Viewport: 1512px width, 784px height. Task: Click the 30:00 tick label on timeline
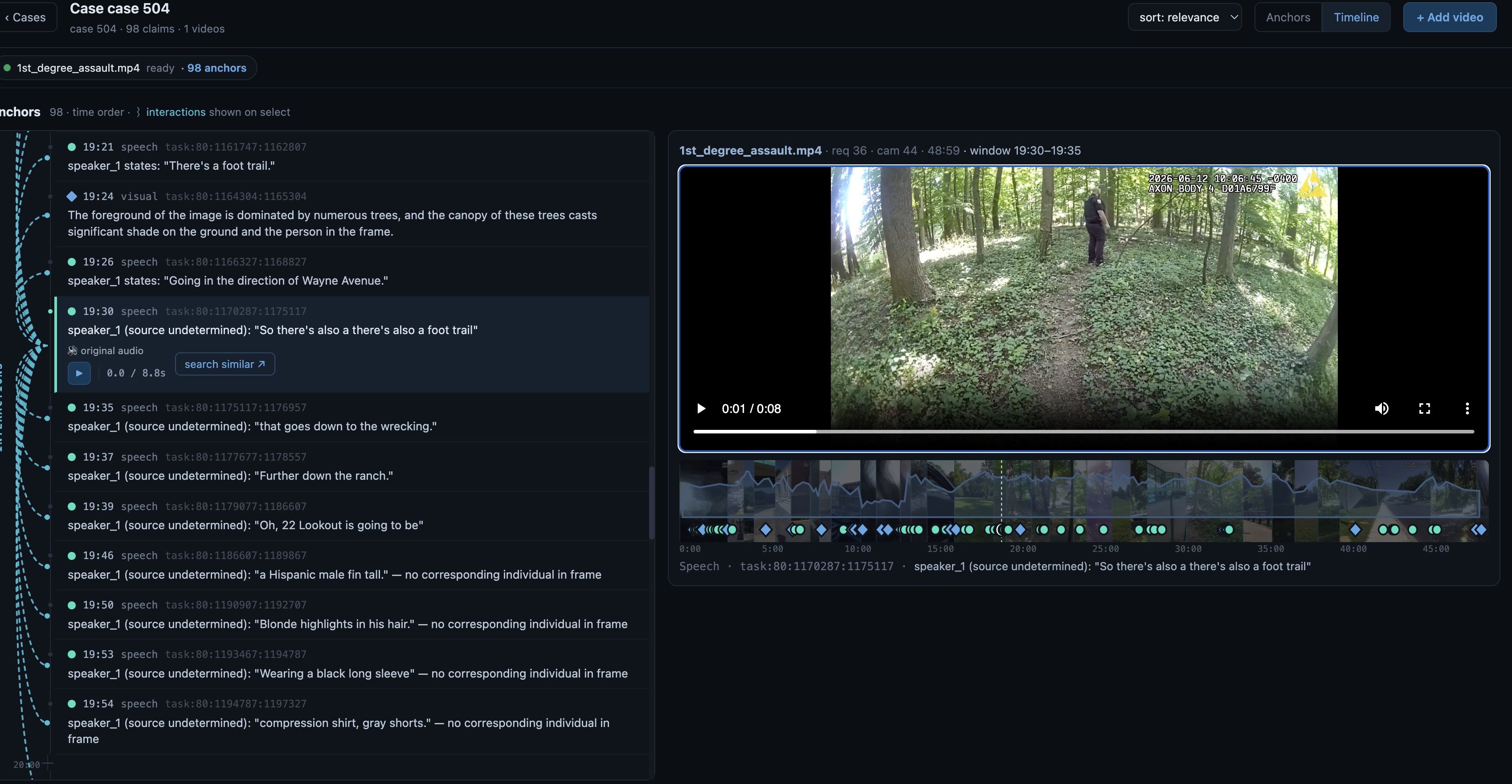pos(1188,549)
